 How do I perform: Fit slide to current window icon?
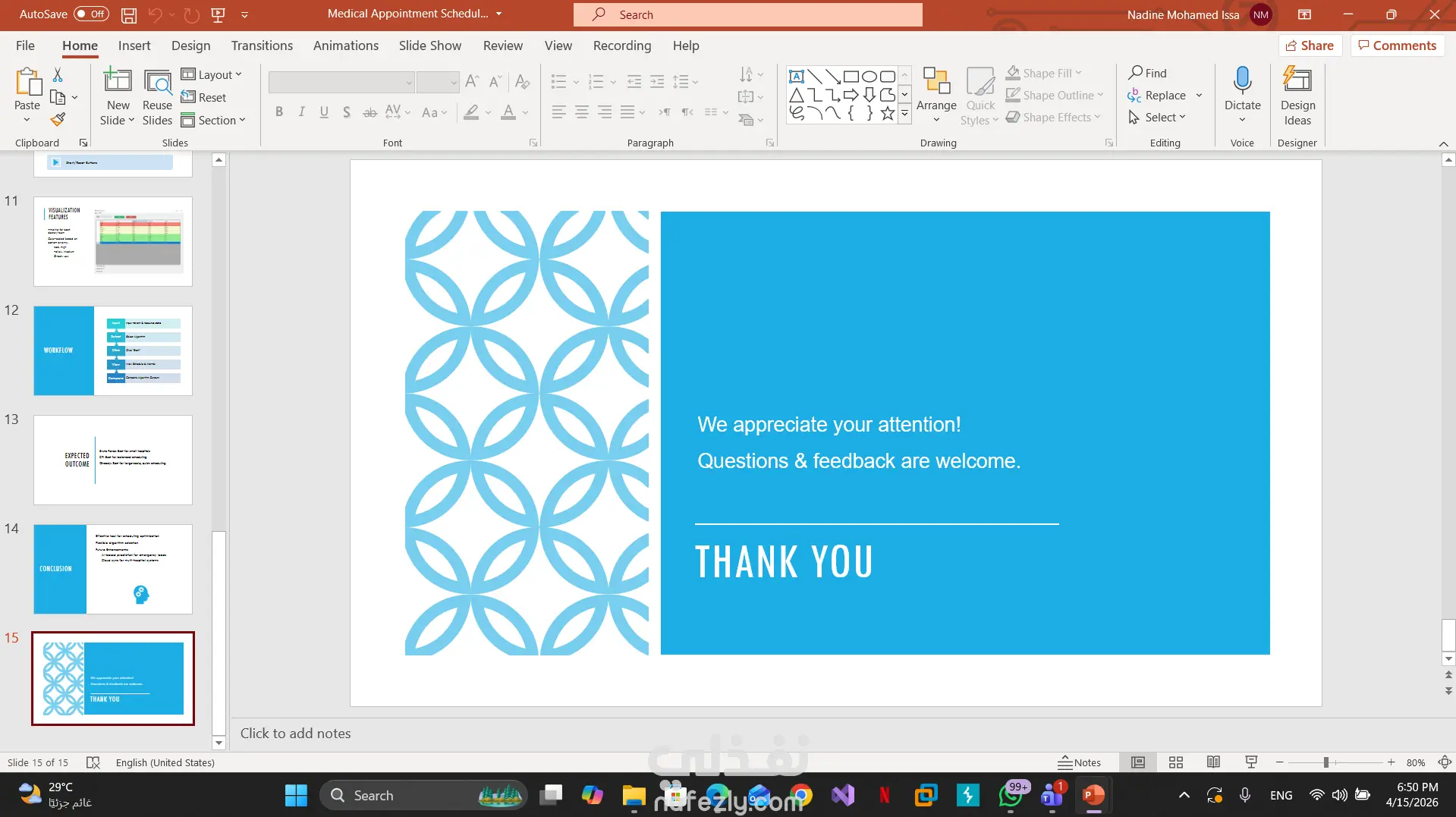[x=1445, y=762]
